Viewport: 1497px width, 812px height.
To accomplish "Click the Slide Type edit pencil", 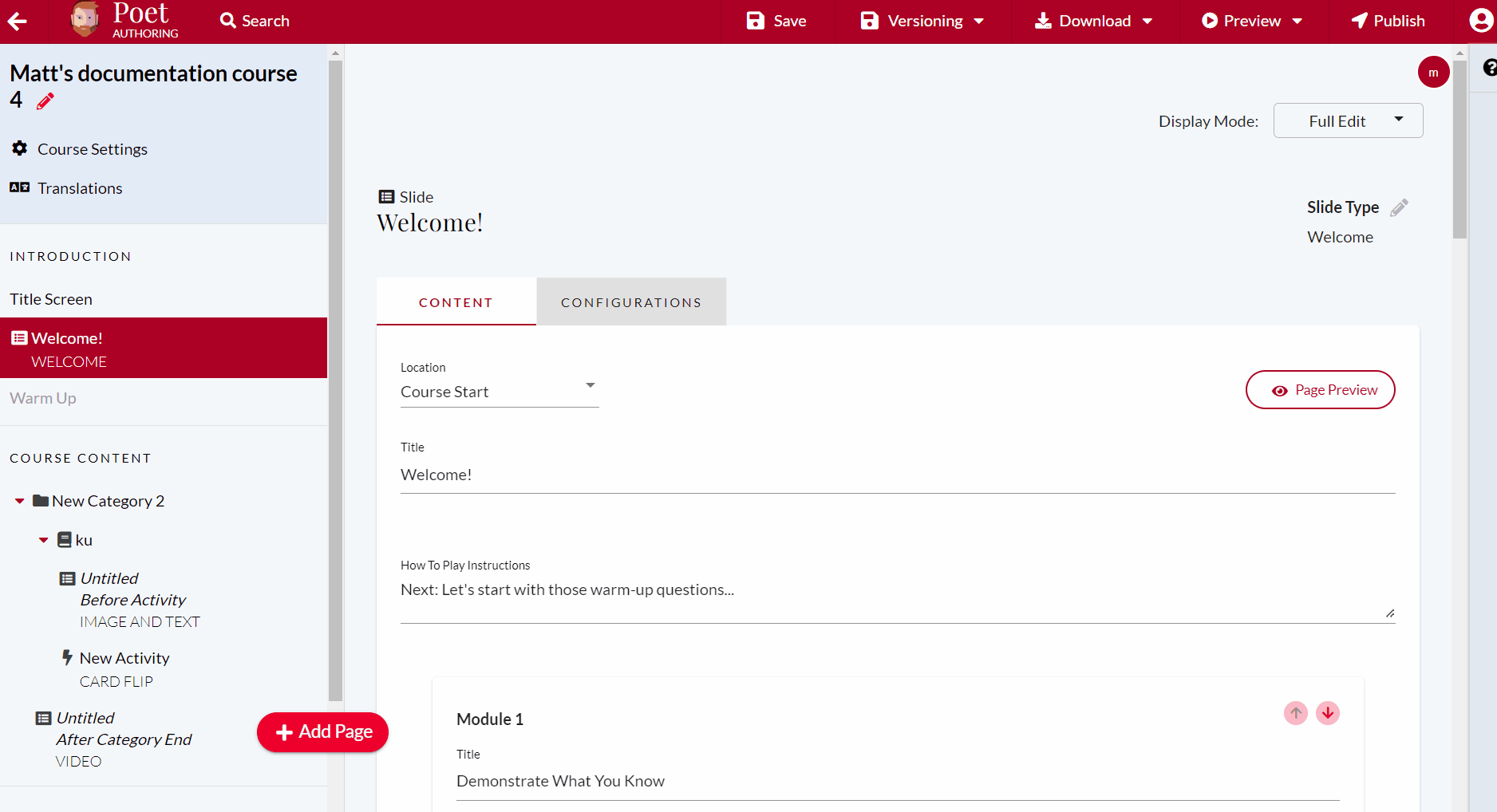I will 1399,207.
